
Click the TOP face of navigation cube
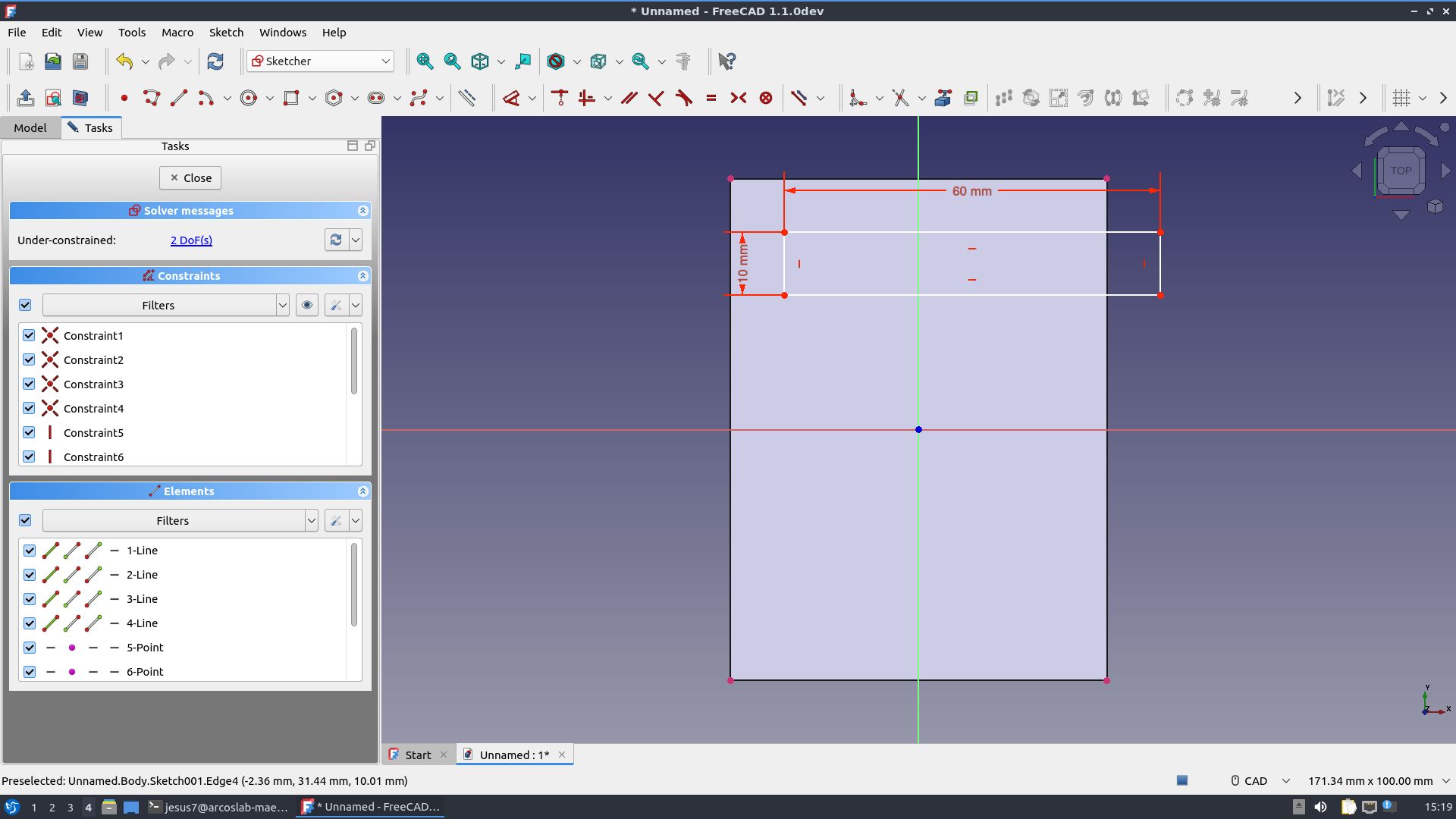1401,171
